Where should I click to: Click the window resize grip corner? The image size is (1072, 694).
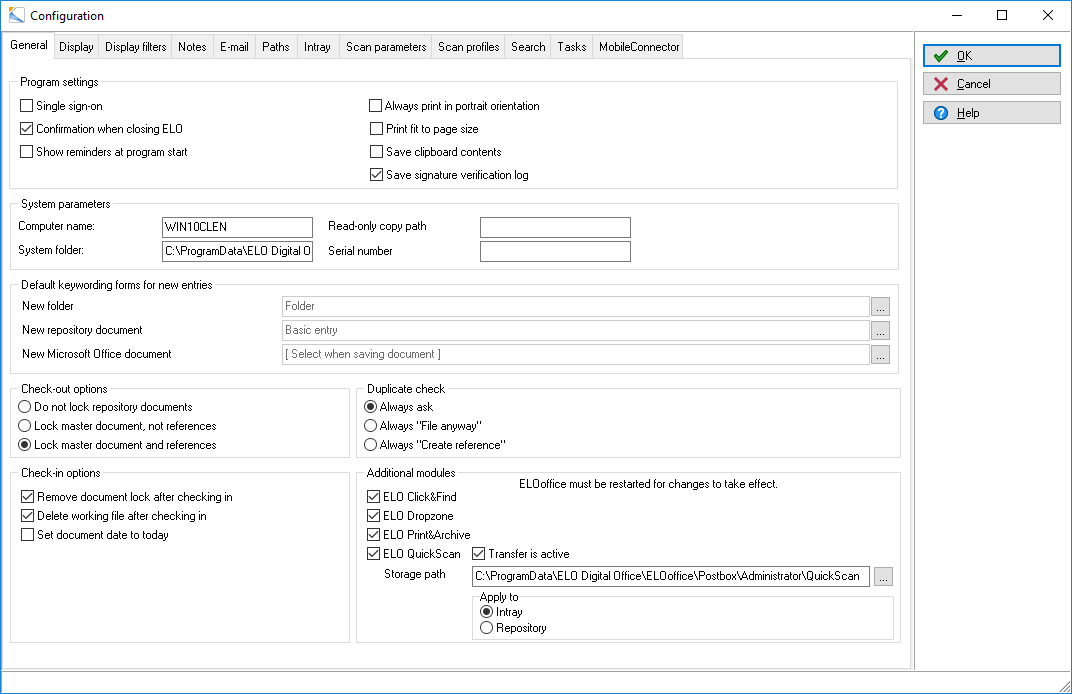tap(1064, 686)
